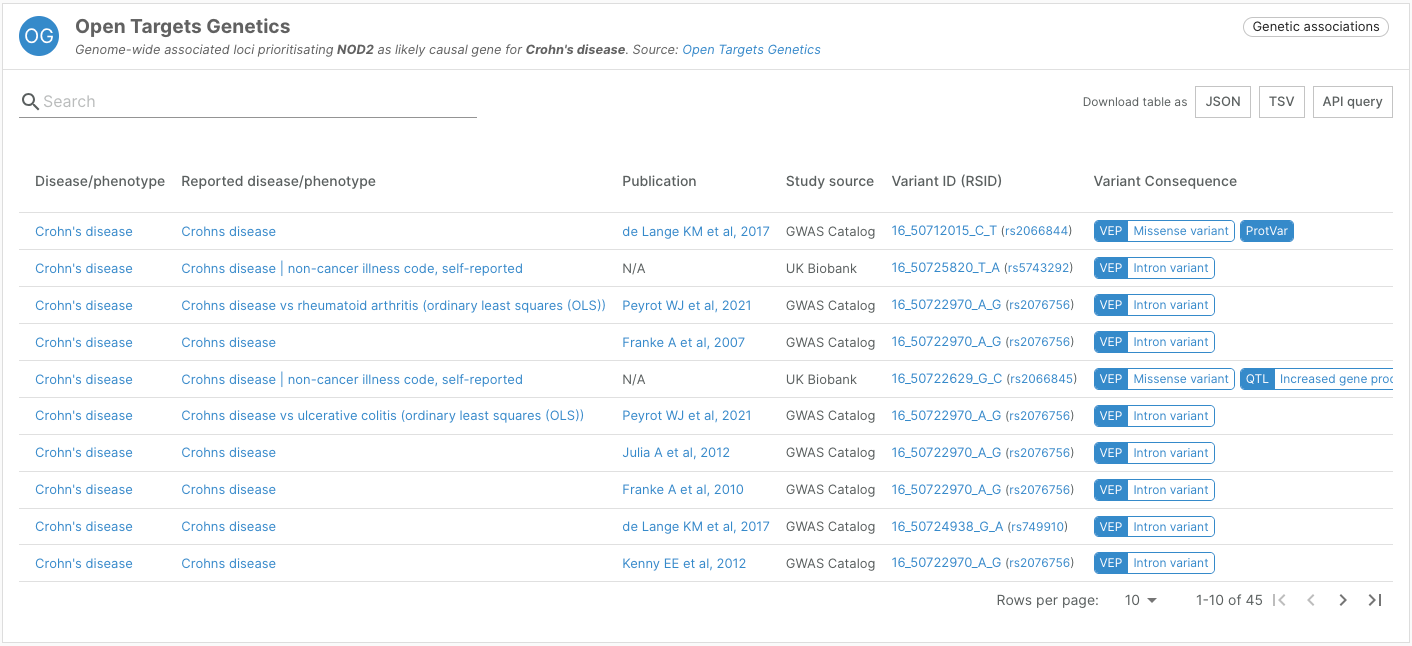Click Variant ID (RSID) column header
The width and height of the screenshot is (1412, 646).
(947, 181)
